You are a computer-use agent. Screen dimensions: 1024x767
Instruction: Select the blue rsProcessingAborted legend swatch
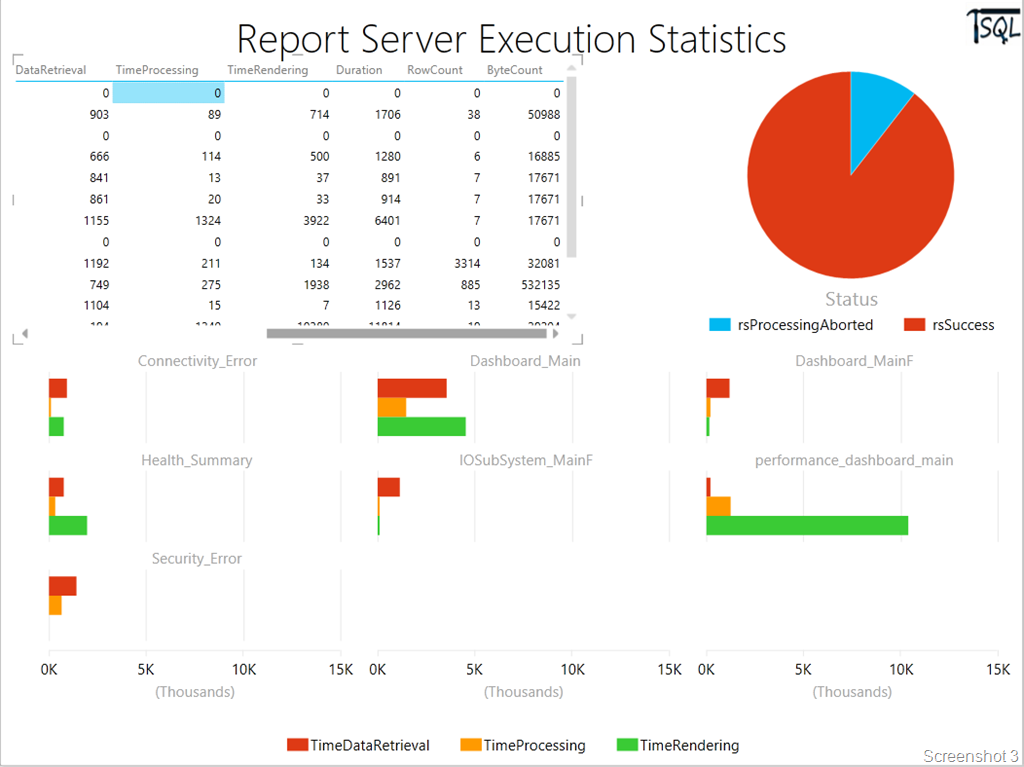point(719,325)
